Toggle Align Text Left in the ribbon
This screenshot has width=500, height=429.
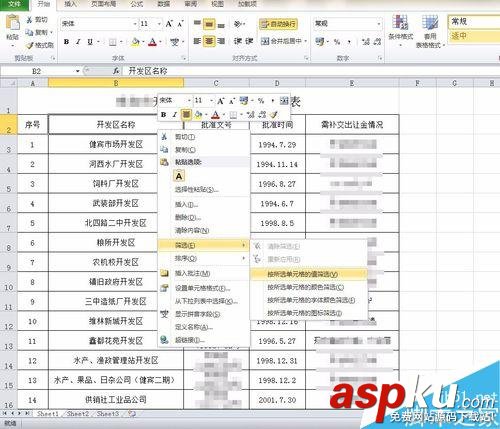click(x=197, y=41)
